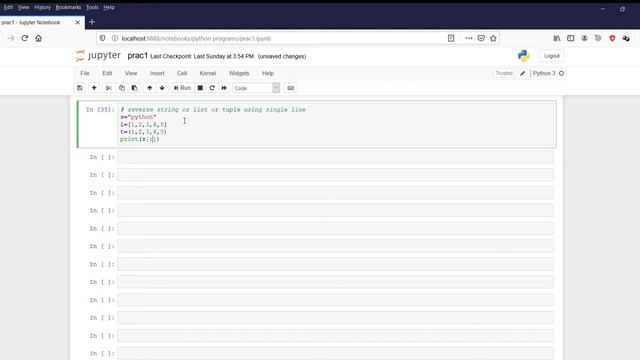The height and width of the screenshot is (360, 640).
Task: Click the Last Checkpoint status text
Action: (x=202, y=56)
